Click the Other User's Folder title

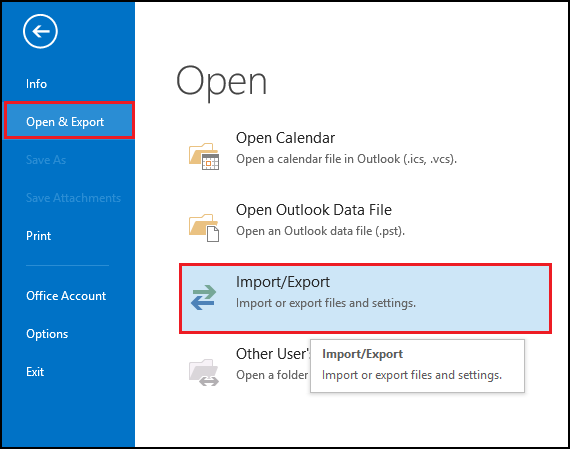273,354
